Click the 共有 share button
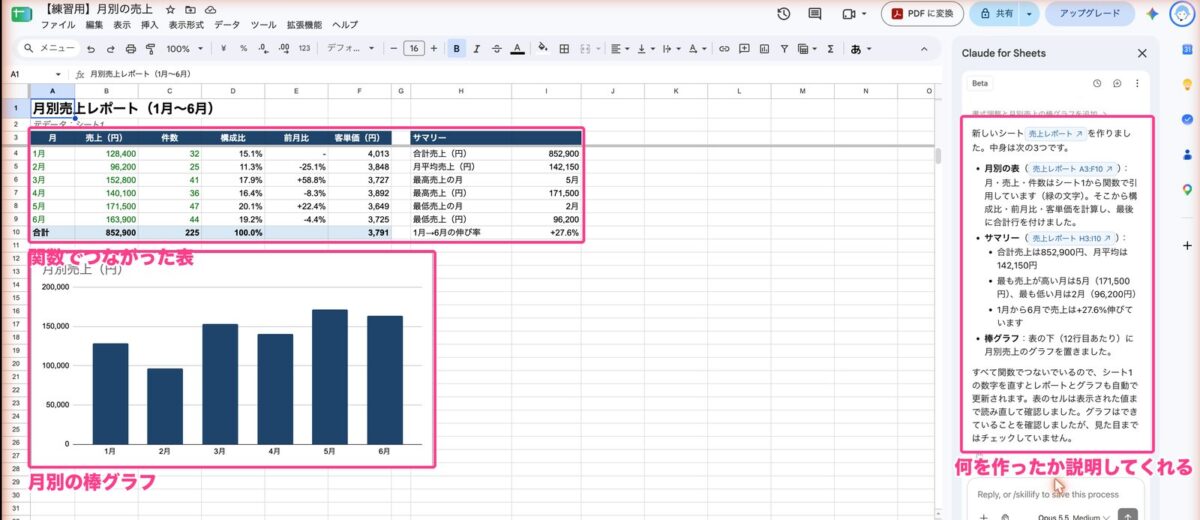Image resolution: width=1200 pixels, height=520 pixels. (x=996, y=13)
